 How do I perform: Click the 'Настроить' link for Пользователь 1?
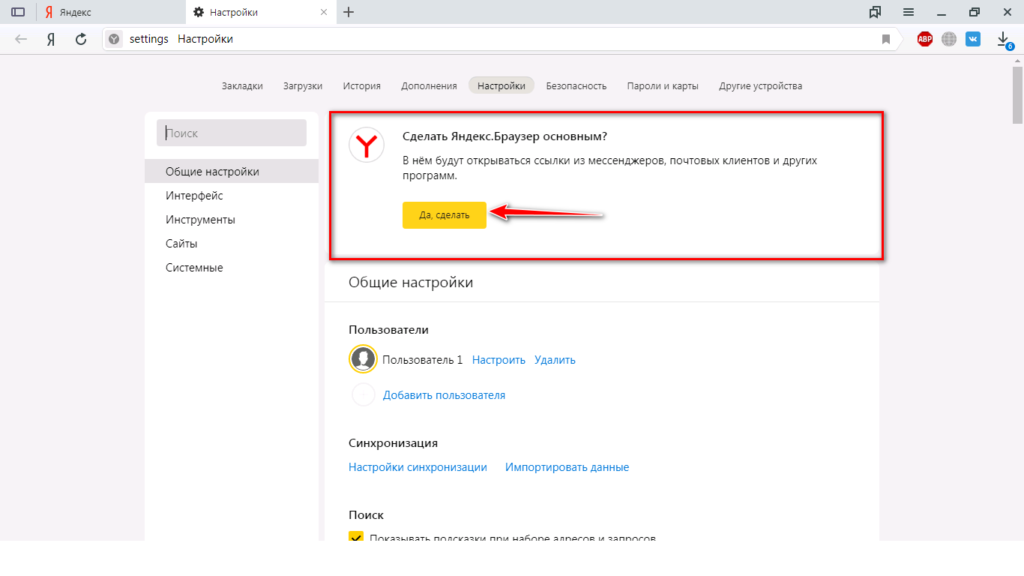(x=499, y=360)
